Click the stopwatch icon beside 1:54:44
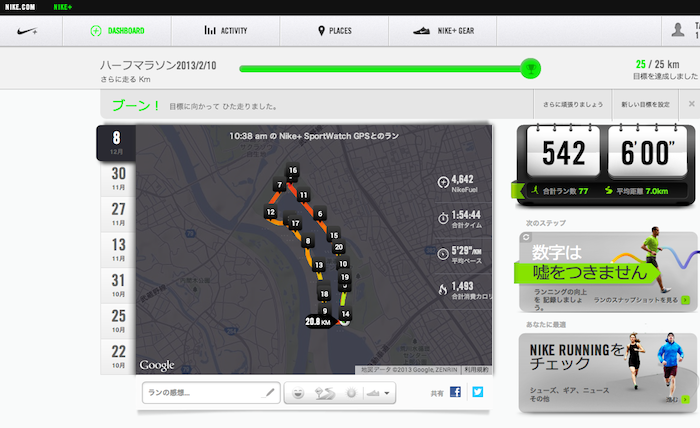Screen dimensions: 700x428 pyautogui.click(x=443, y=218)
